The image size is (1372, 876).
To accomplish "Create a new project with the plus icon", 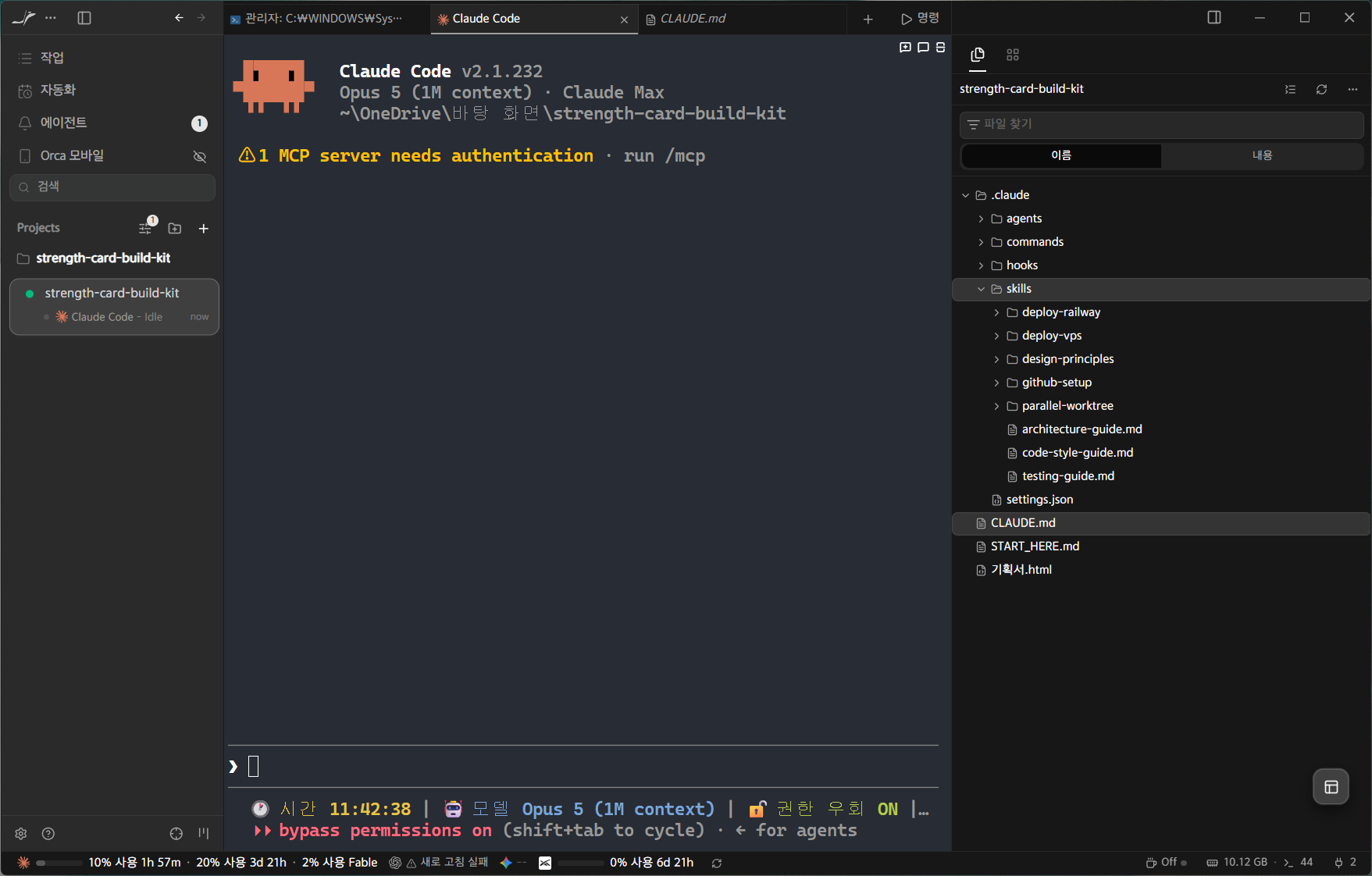I will coord(203,229).
